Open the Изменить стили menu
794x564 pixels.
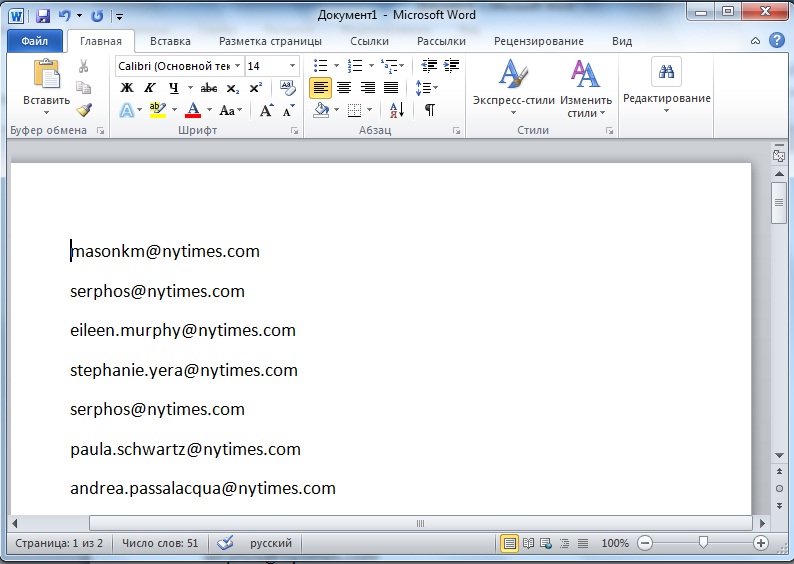[x=586, y=87]
